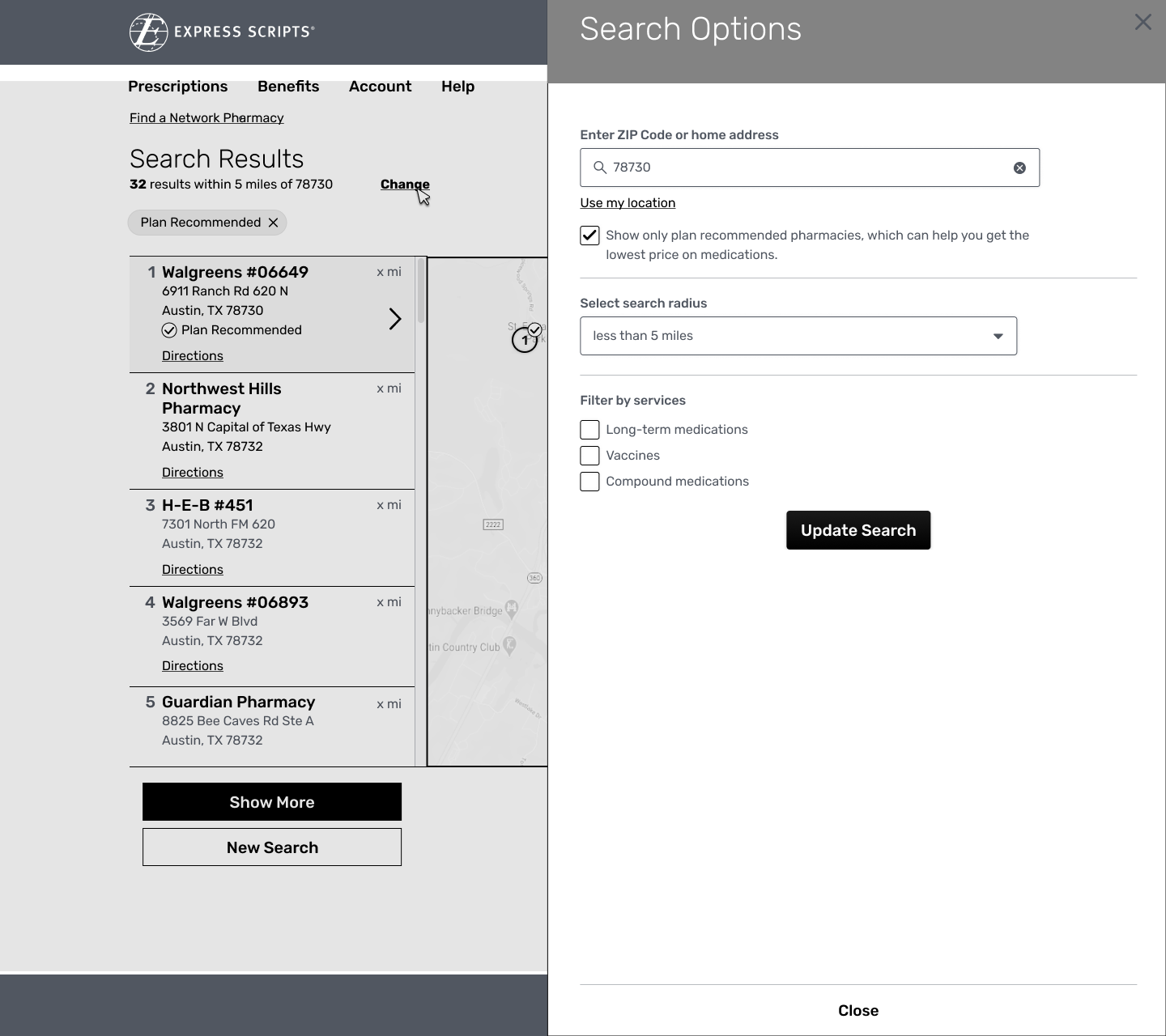Open Walgreens #06649 details chevron

click(x=394, y=319)
